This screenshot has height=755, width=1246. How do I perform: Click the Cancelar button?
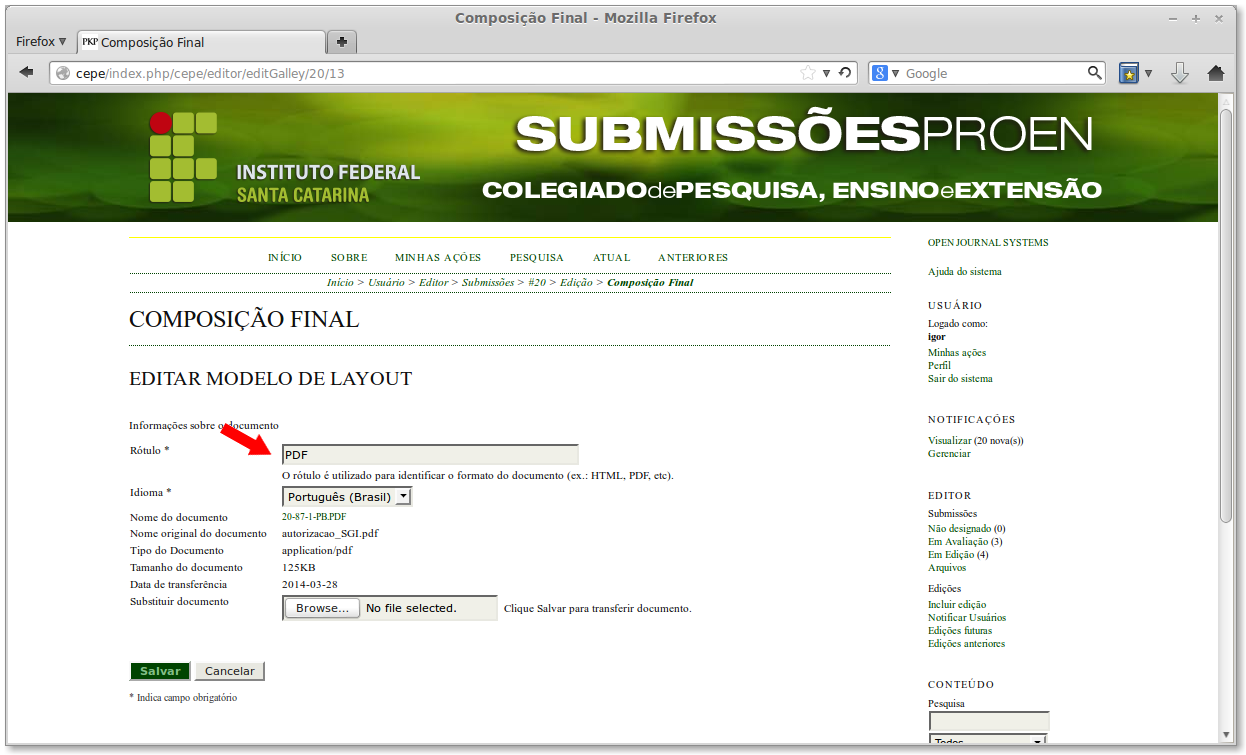[x=230, y=671]
